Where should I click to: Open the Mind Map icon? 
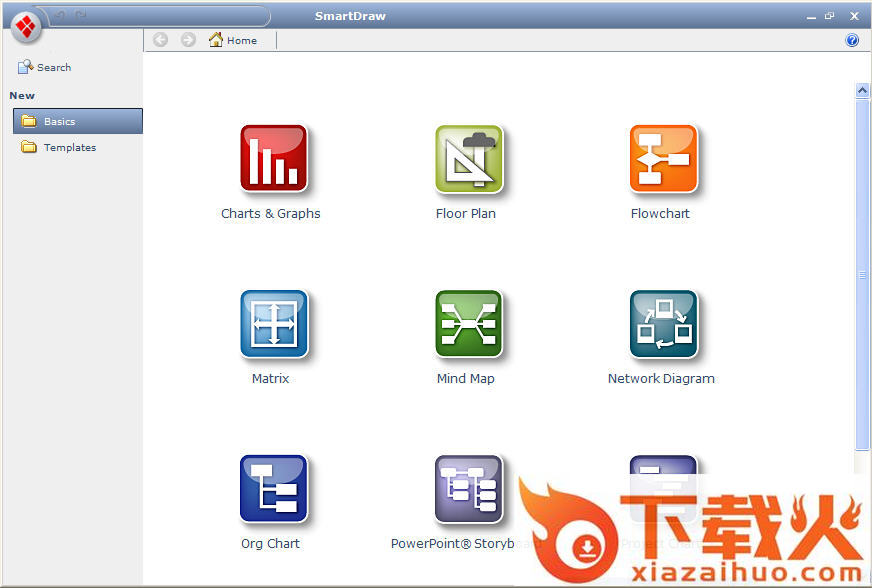coord(469,324)
